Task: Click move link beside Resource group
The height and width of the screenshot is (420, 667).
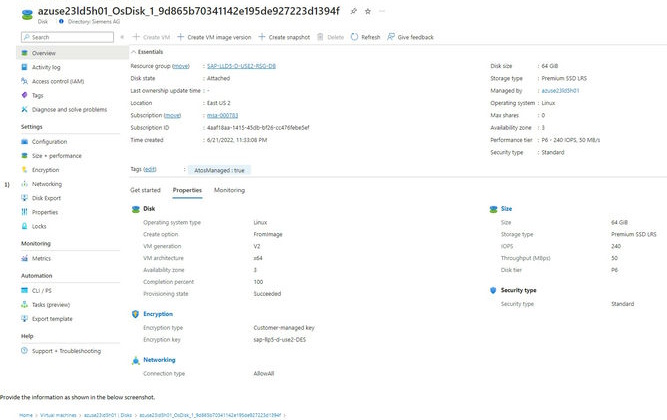Action: click(x=181, y=66)
